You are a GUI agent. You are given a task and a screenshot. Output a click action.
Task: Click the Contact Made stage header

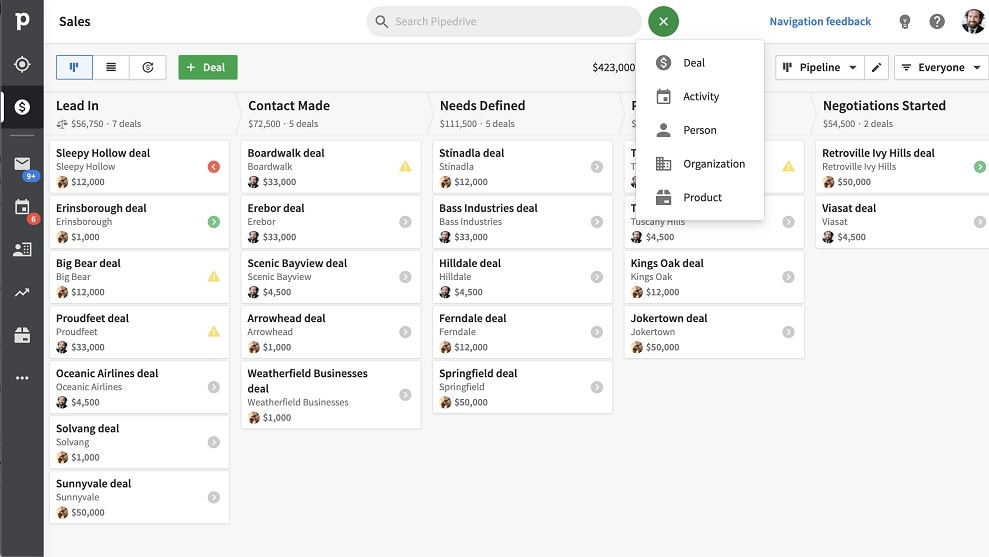tap(289, 106)
